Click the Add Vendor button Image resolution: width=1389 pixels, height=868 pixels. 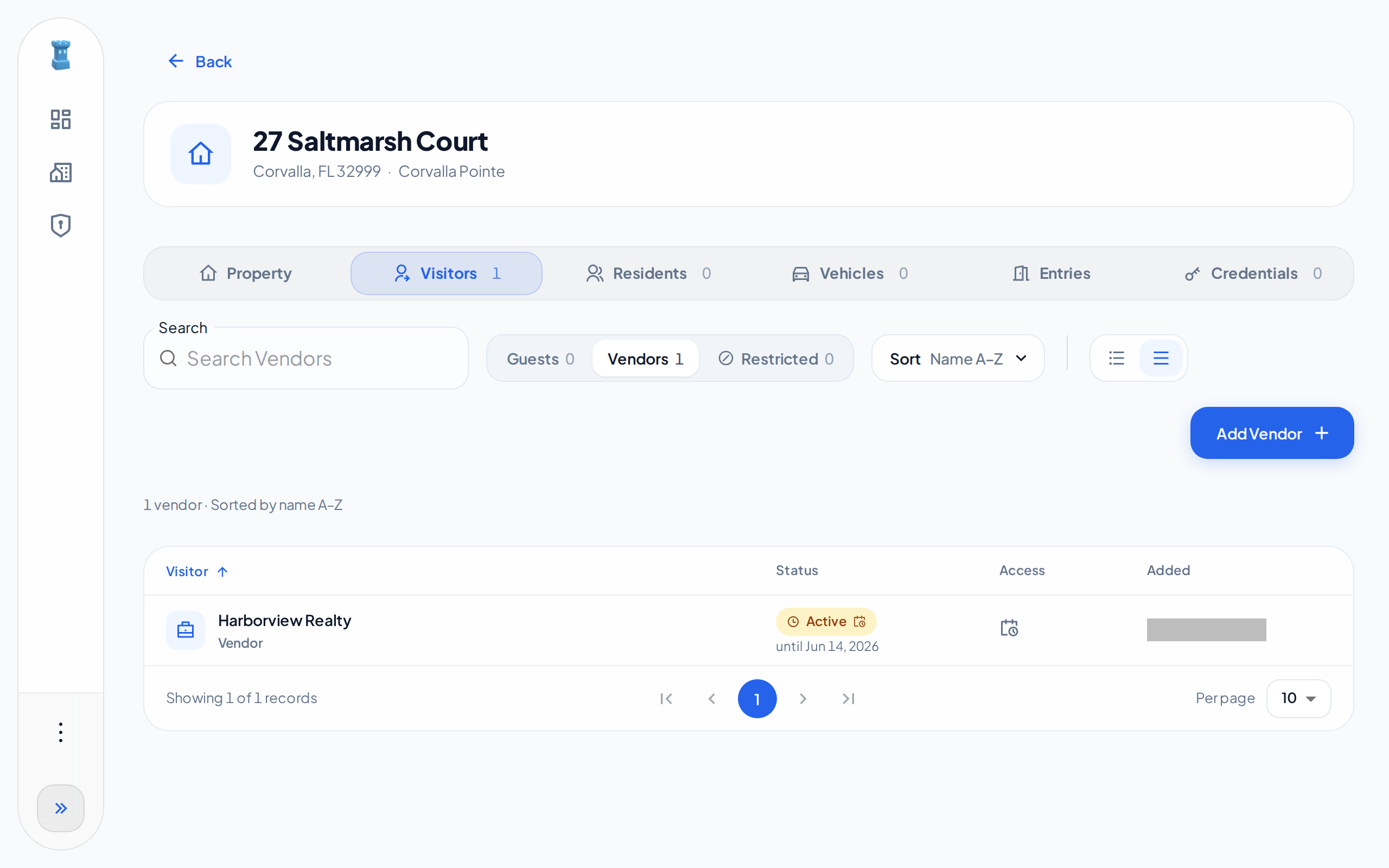tap(1272, 433)
